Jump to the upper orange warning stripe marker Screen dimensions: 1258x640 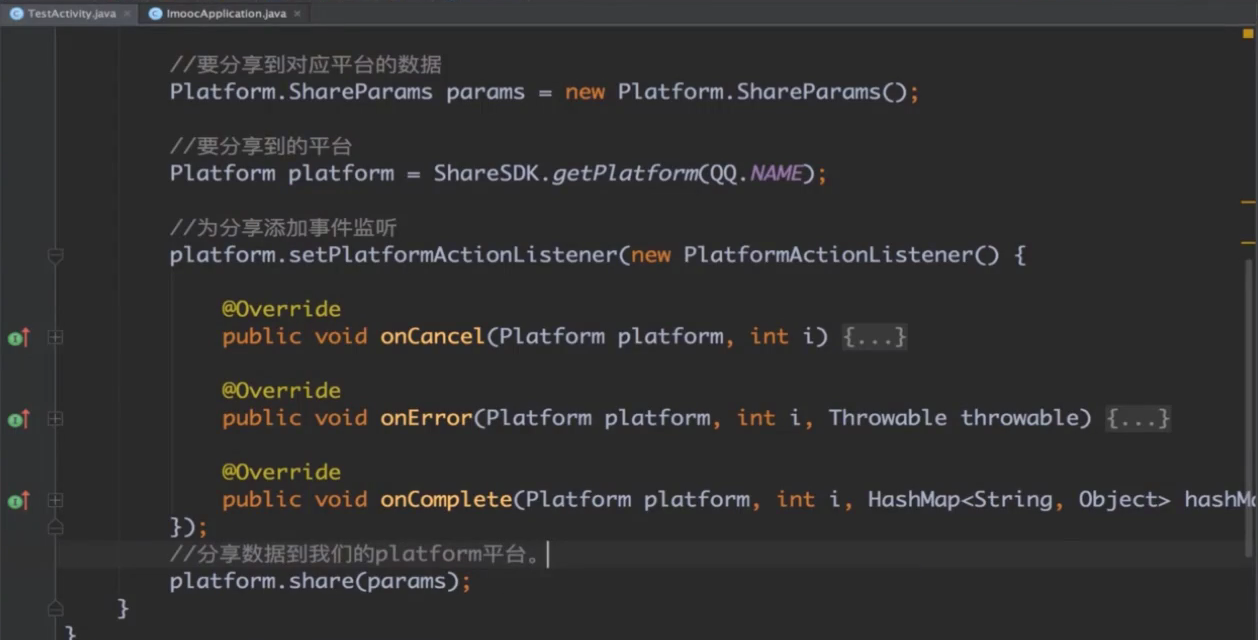(1247, 202)
